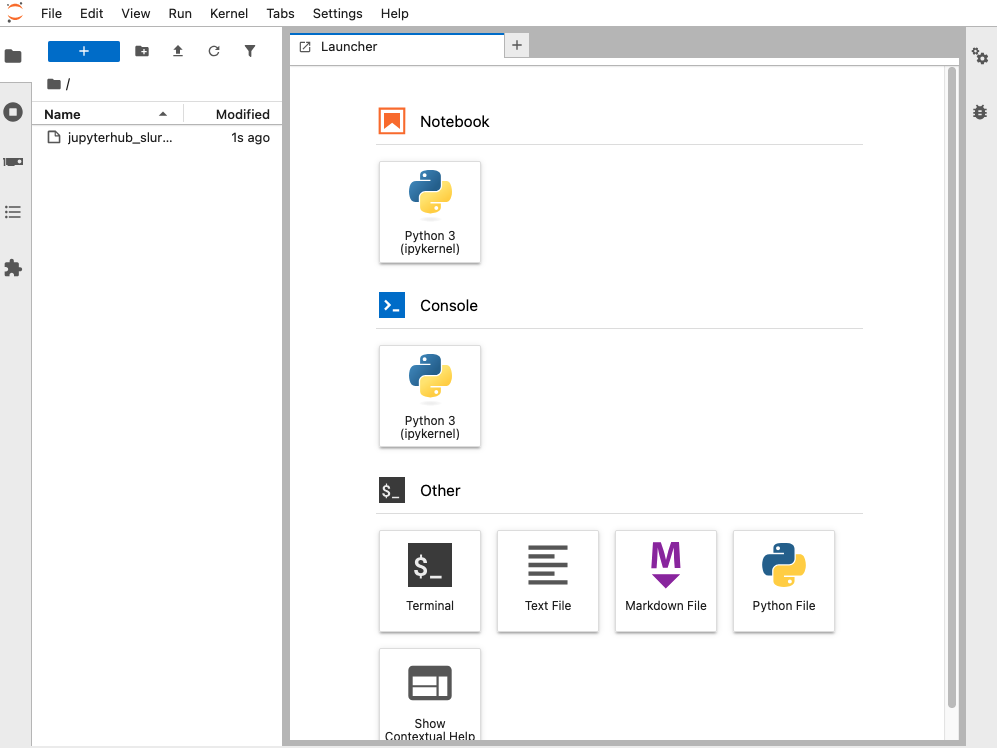Open the Run menu
997x748 pixels.
click(x=180, y=13)
